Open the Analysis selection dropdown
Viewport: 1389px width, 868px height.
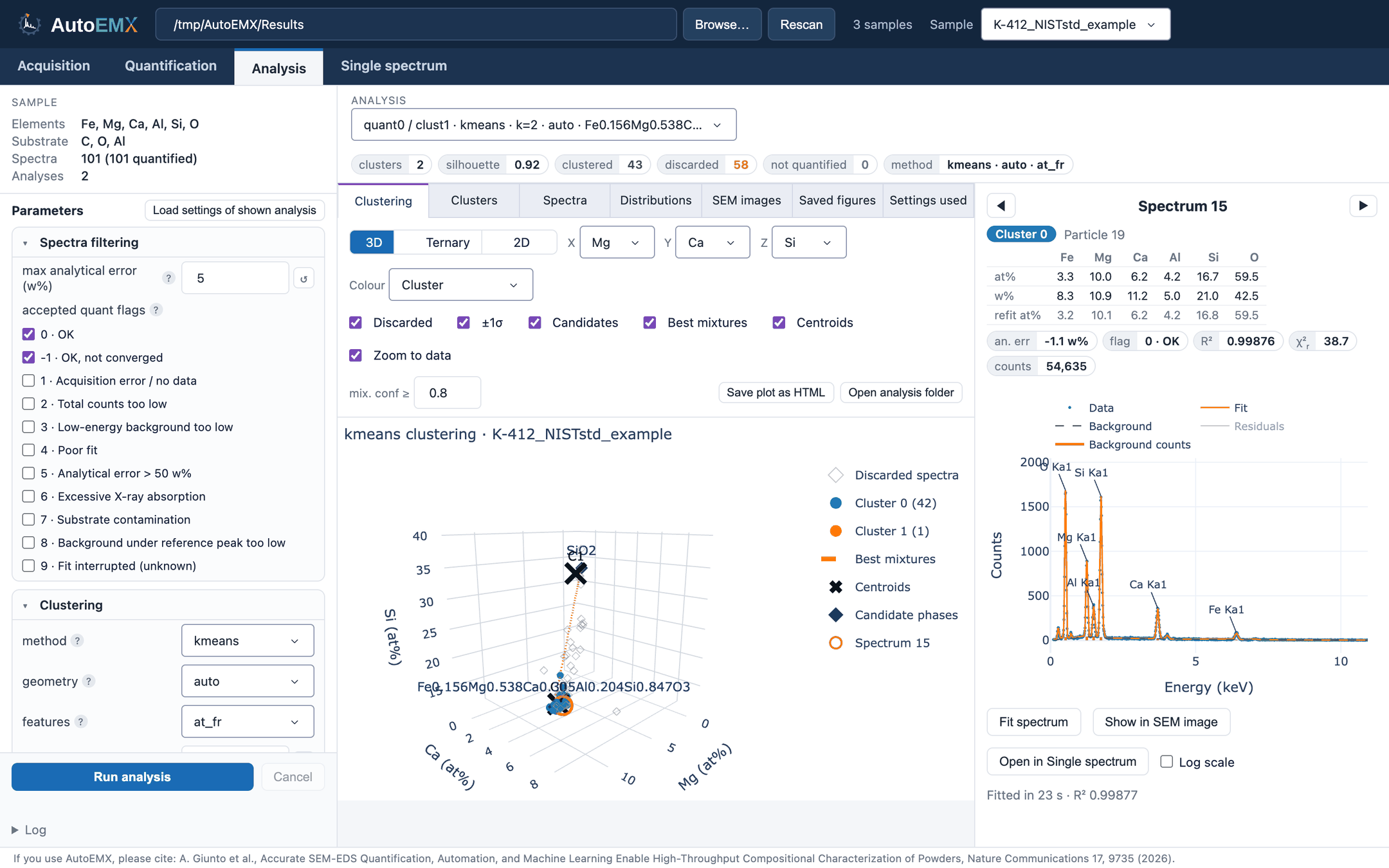[x=543, y=125]
